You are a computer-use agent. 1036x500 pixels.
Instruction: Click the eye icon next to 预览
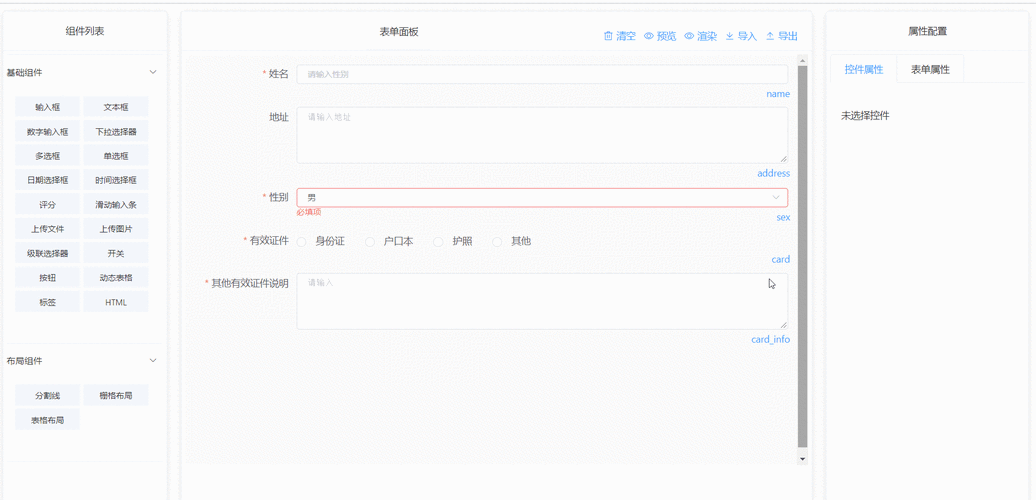coord(649,36)
